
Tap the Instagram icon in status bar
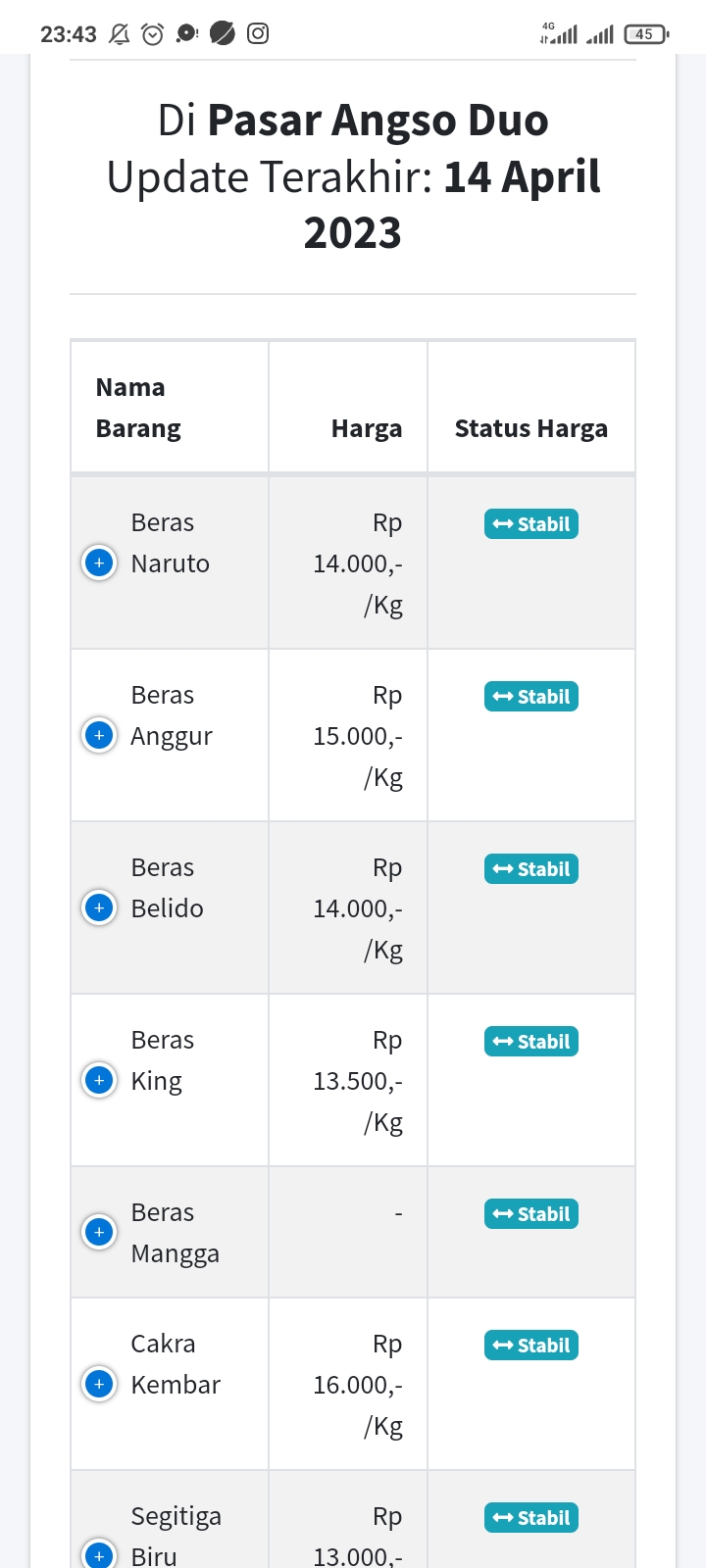pyautogui.click(x=258, y=33)
